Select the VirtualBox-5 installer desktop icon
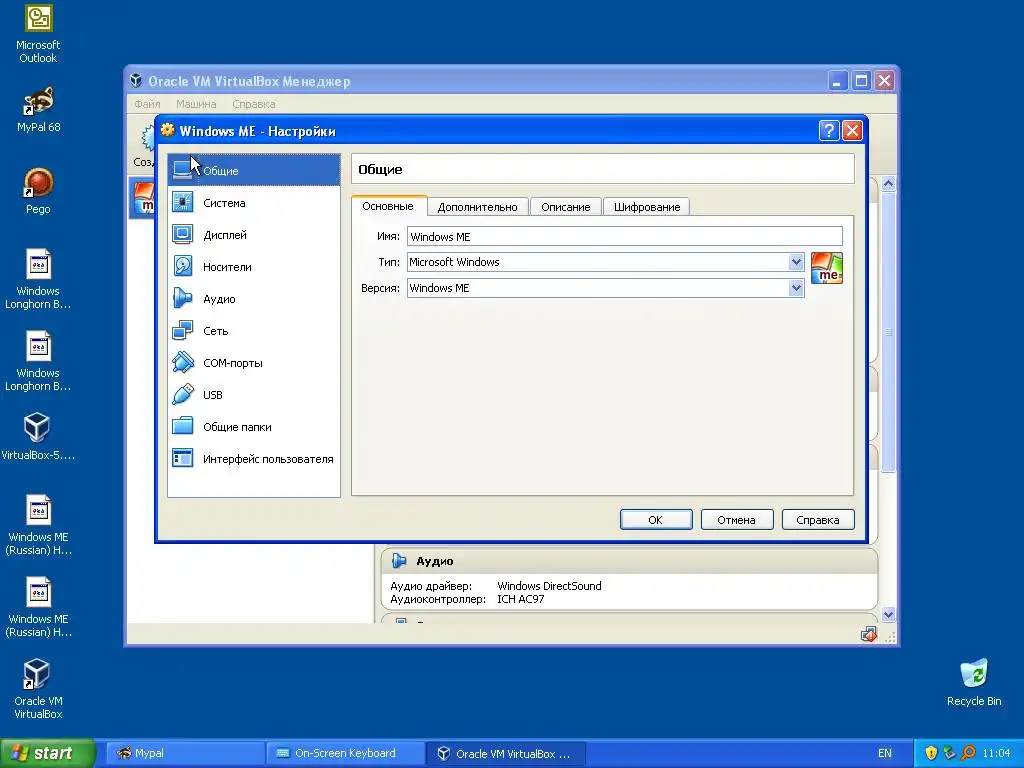The height and width of the screenshot is (768, 1024). point(38,436)
